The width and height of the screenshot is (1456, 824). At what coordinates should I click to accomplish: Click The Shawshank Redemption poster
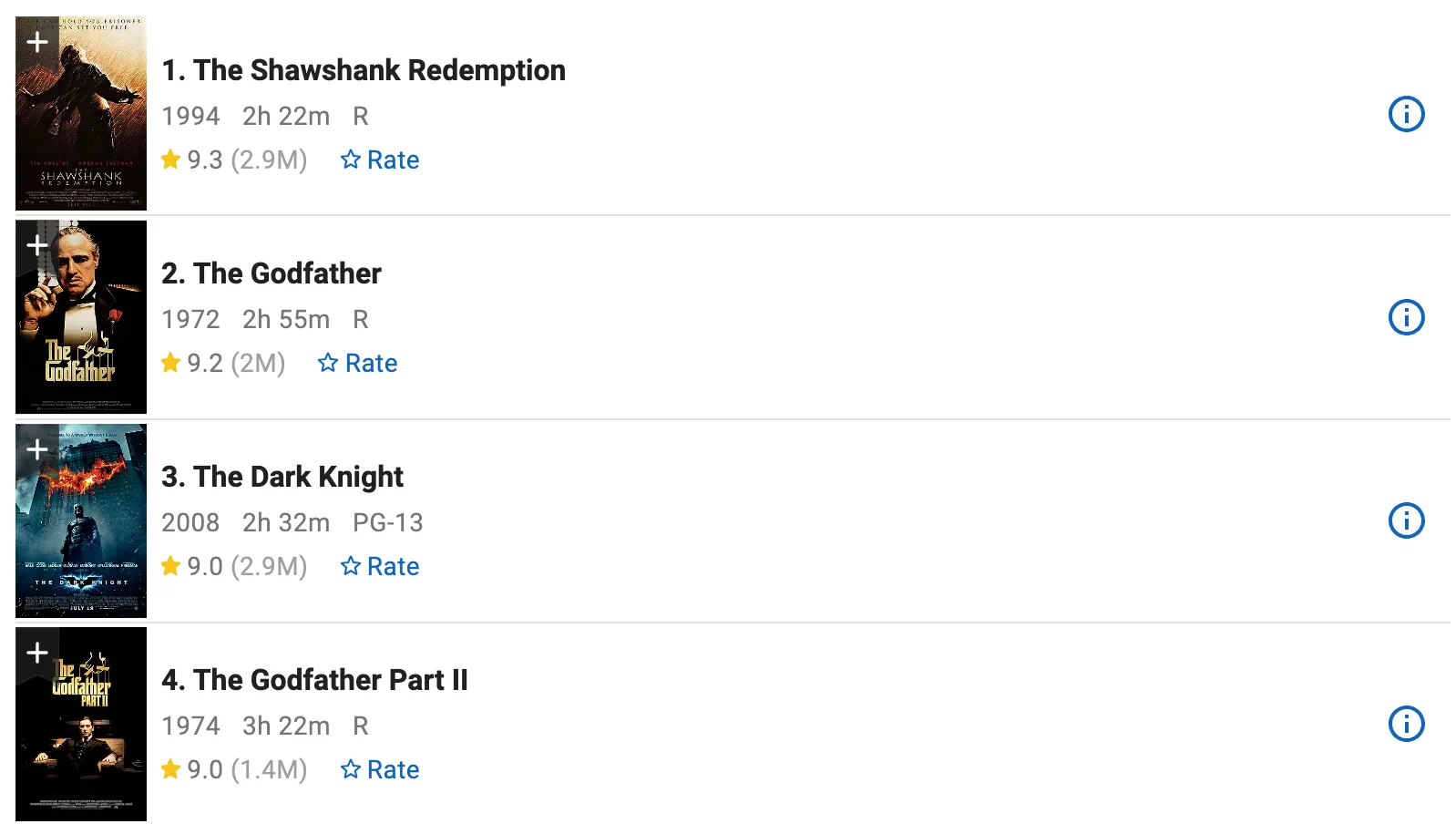click(x=81, y=113)
